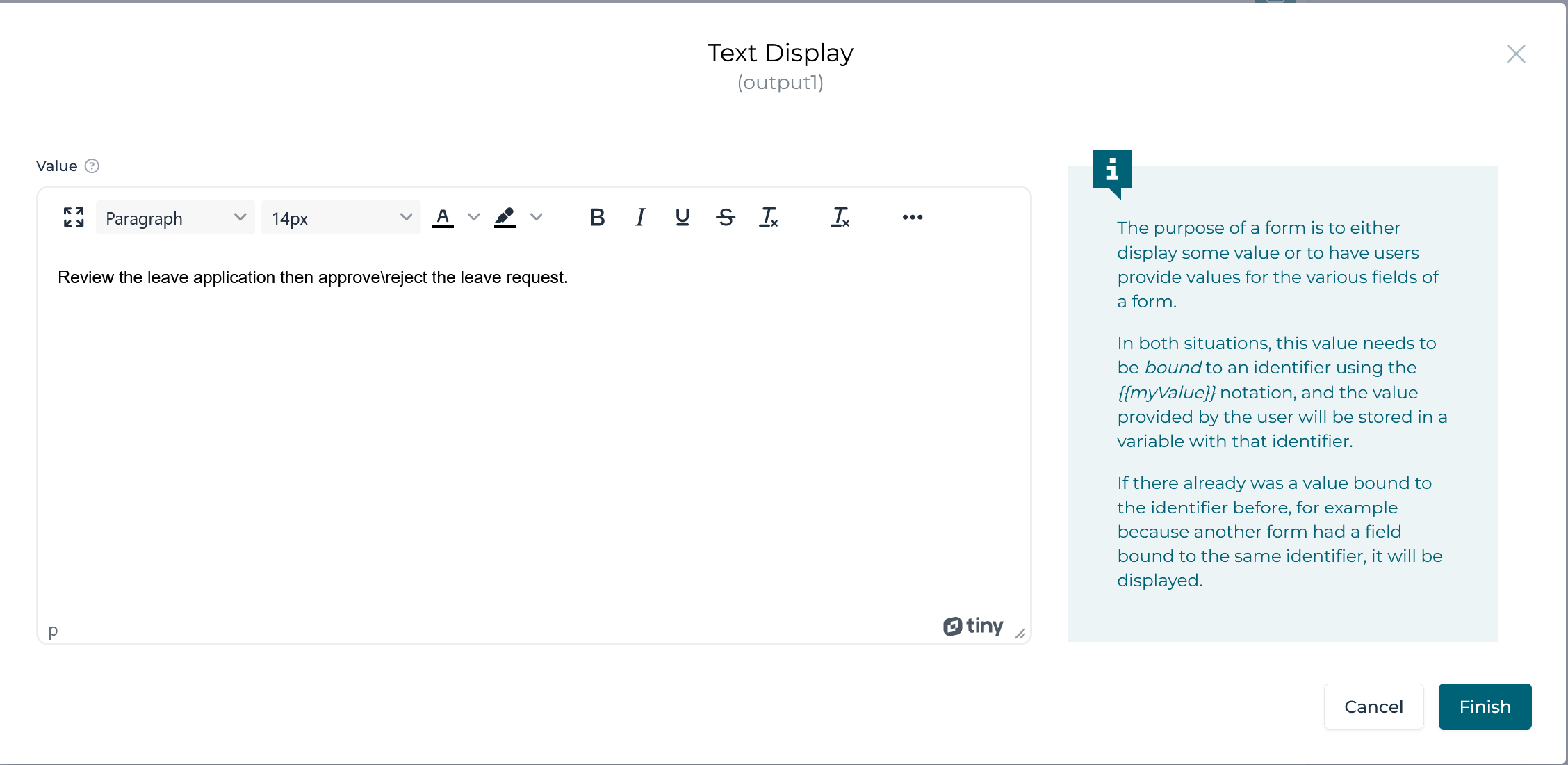The image size is (1568, 765).
Task: Toggle underline formatting
Action: [682, 218]
